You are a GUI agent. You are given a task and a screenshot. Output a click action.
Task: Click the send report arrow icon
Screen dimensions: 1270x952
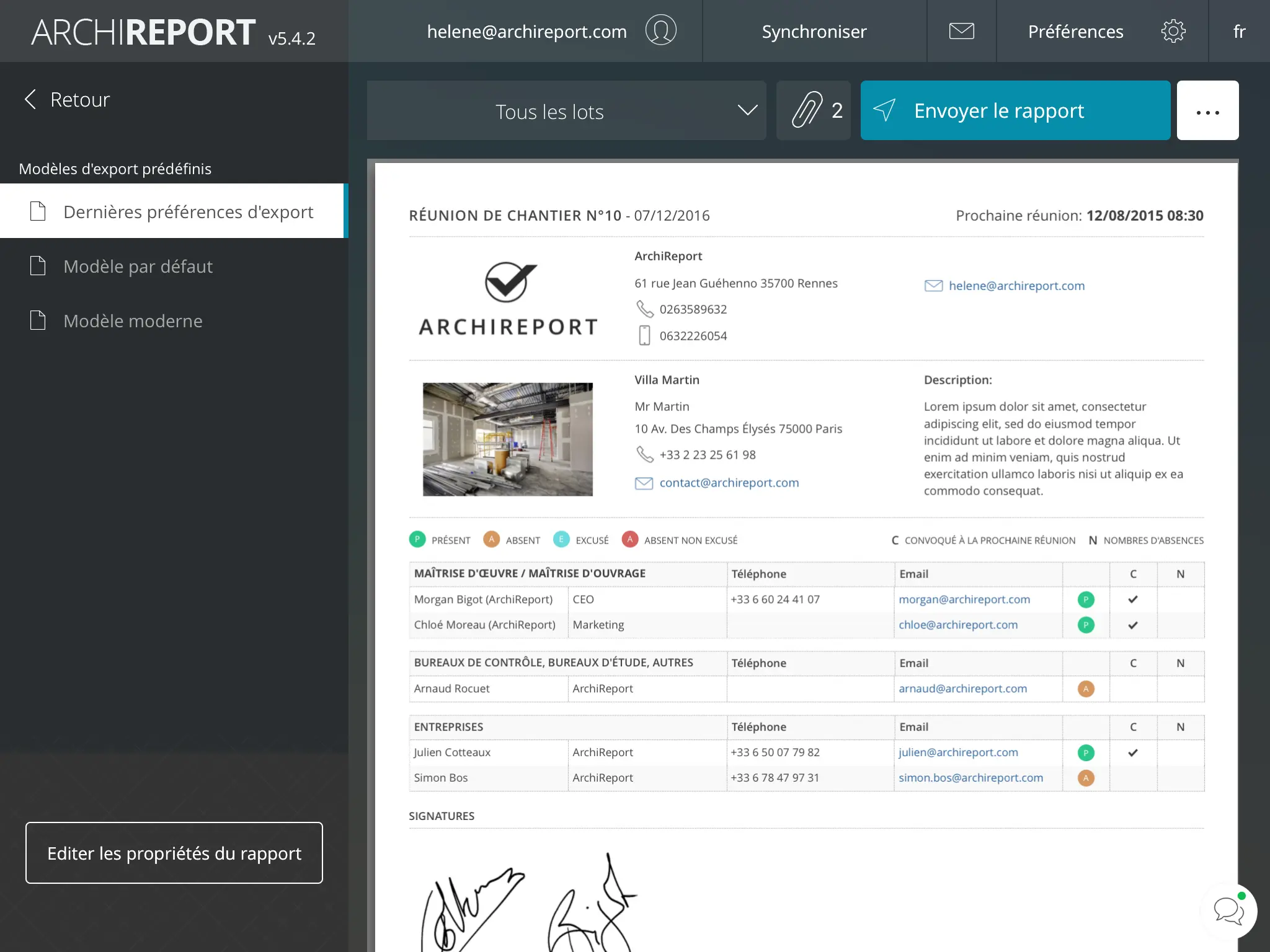tap(884, 111)
